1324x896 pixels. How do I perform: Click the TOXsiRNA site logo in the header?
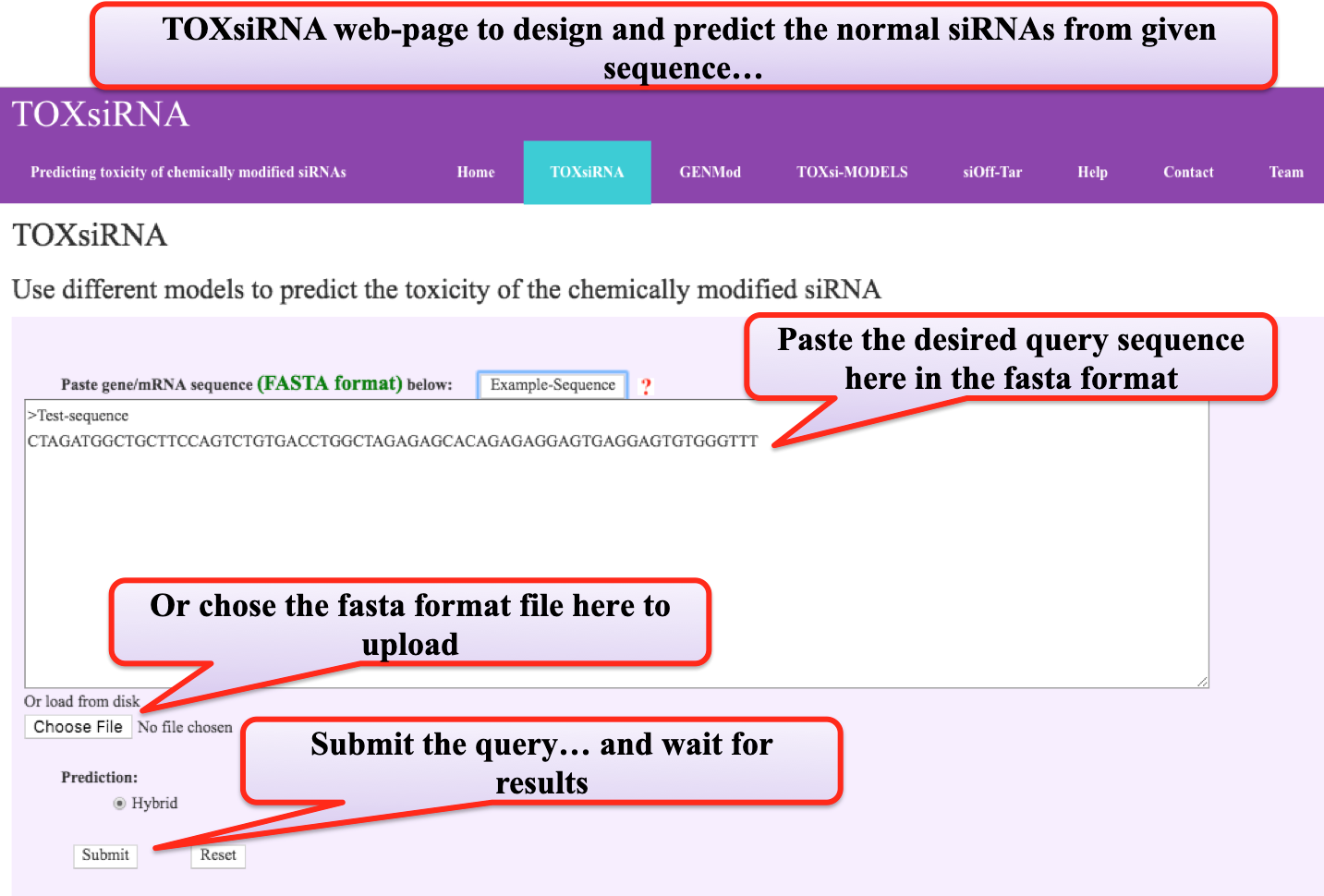[x=101, y=115]
